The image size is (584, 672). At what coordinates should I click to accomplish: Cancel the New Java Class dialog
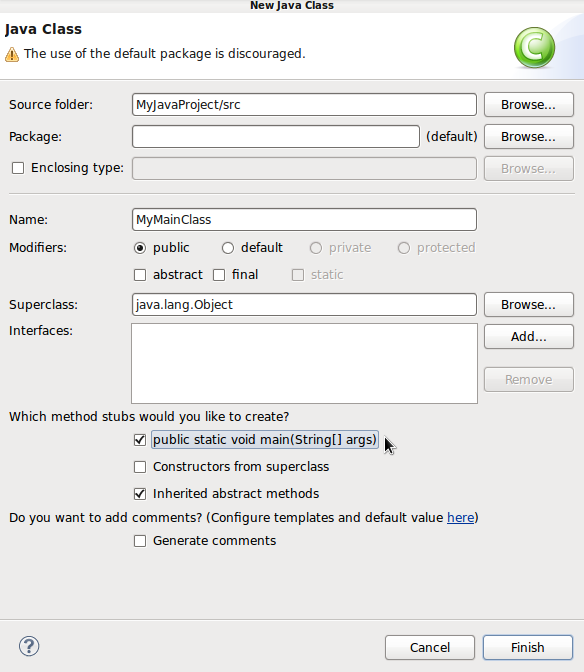coord(430,647)
